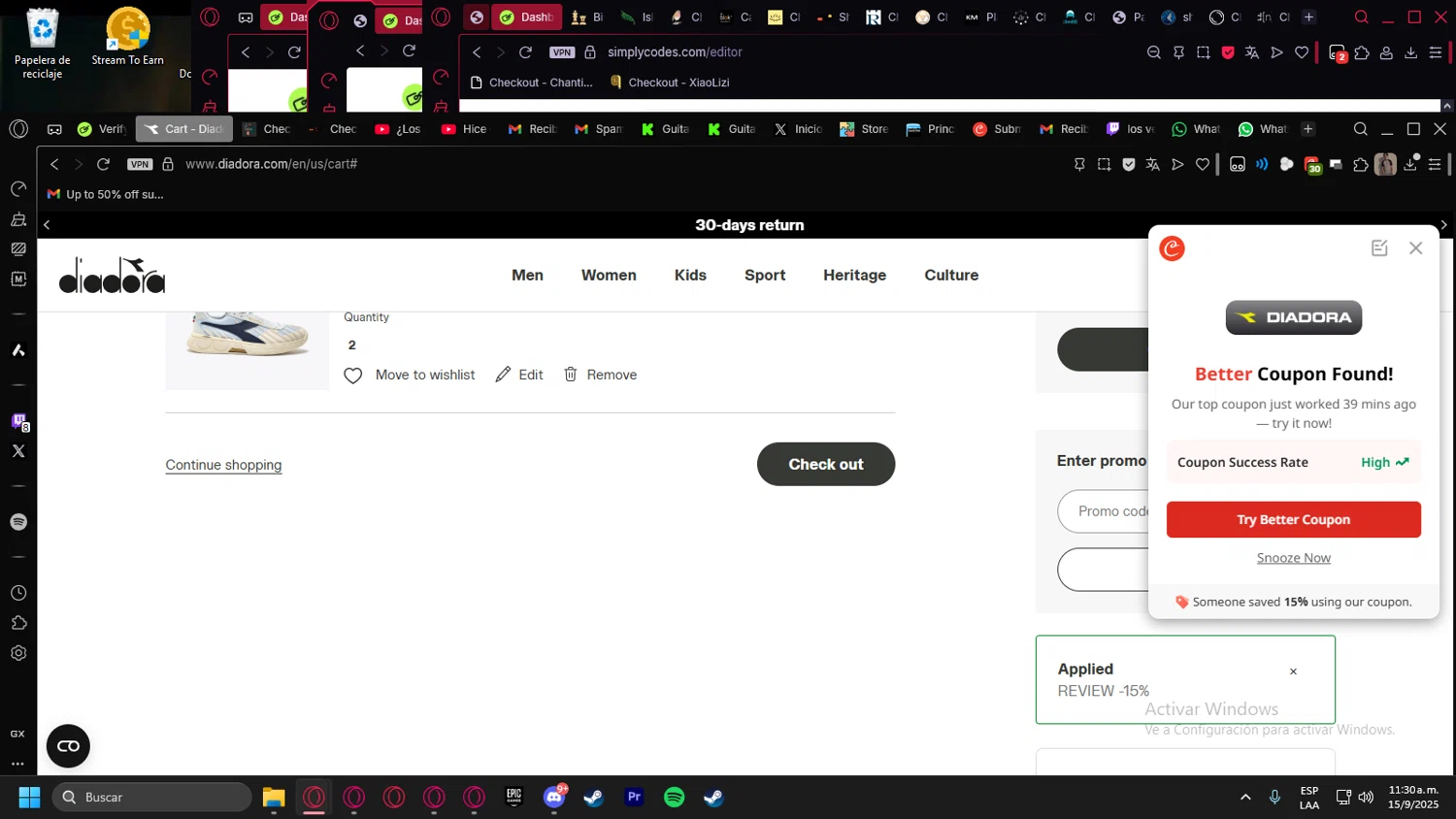Viewport: 1456px width, 819px height.
Task: Open Checkout - XiaoLizi bookmark in simplycodes window
Action: [x=669, y=82]
